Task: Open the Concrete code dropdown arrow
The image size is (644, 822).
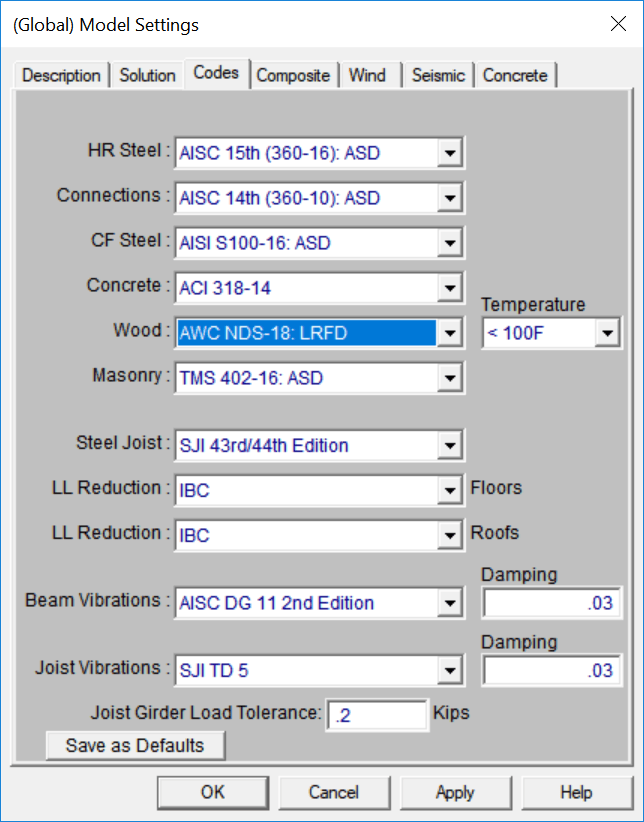Action: point(449,288)
